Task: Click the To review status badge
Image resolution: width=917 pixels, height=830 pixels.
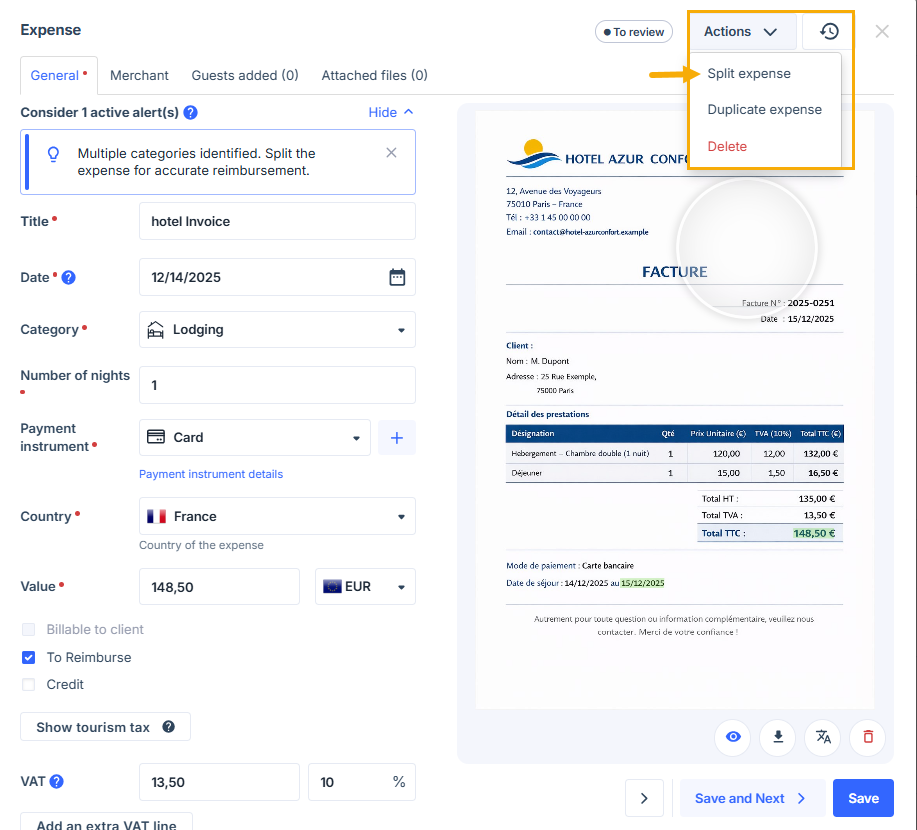Action: click(x=633, y=32)
